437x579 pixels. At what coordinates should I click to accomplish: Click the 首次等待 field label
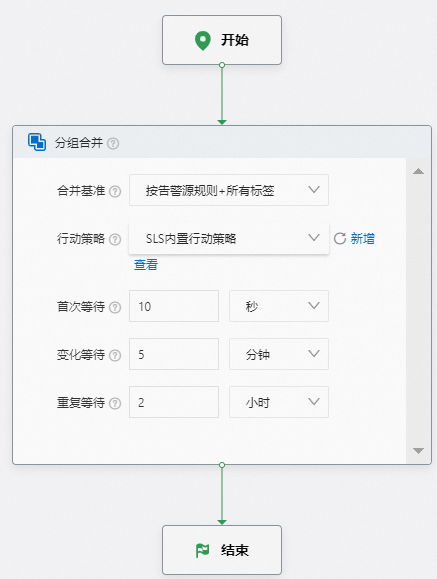point(81,307)
